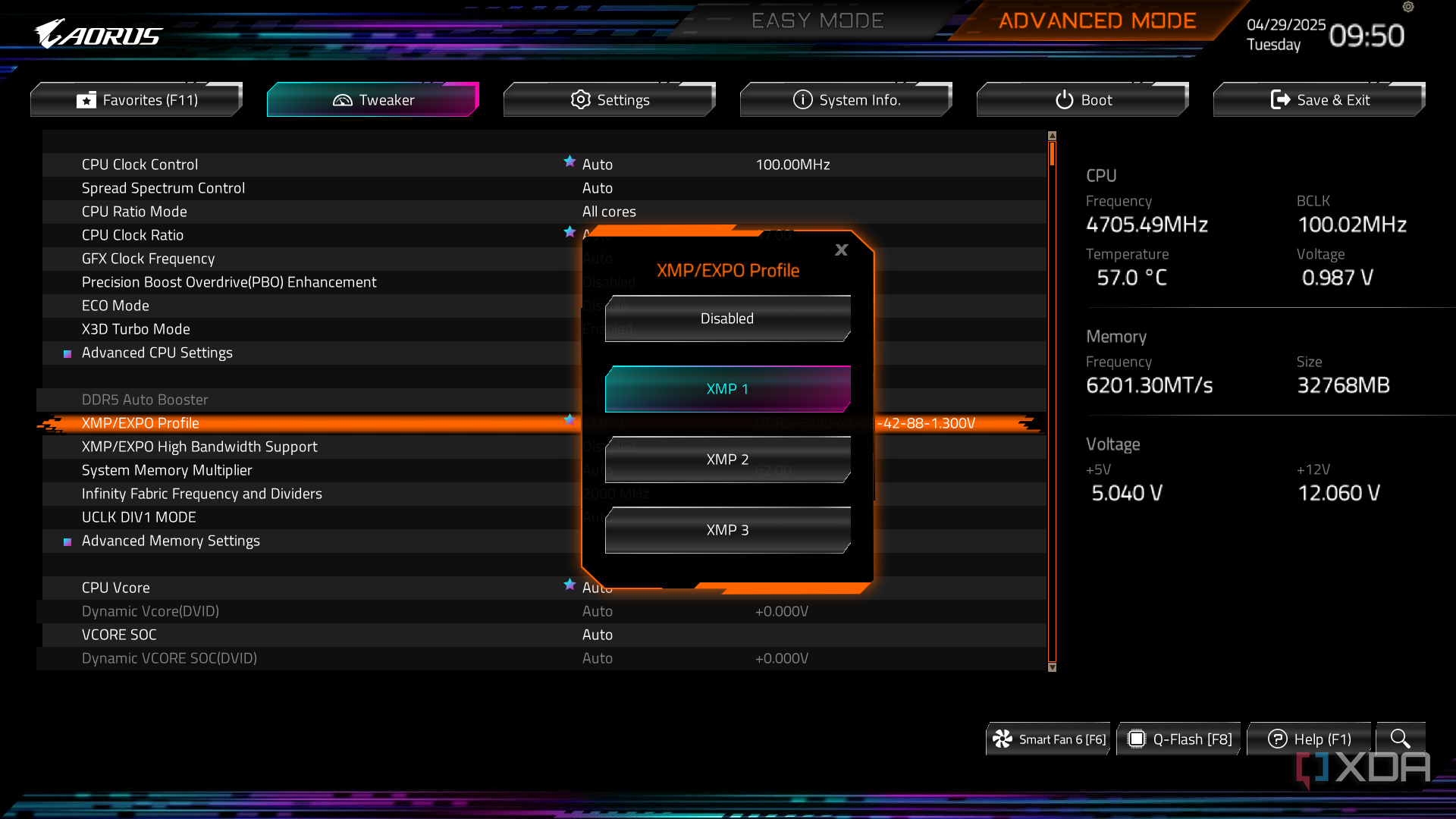Image resolution: width=1456 pixels, height=819 pixels.
Task: Open Save & Exit menu
Action: [1319, 100]
